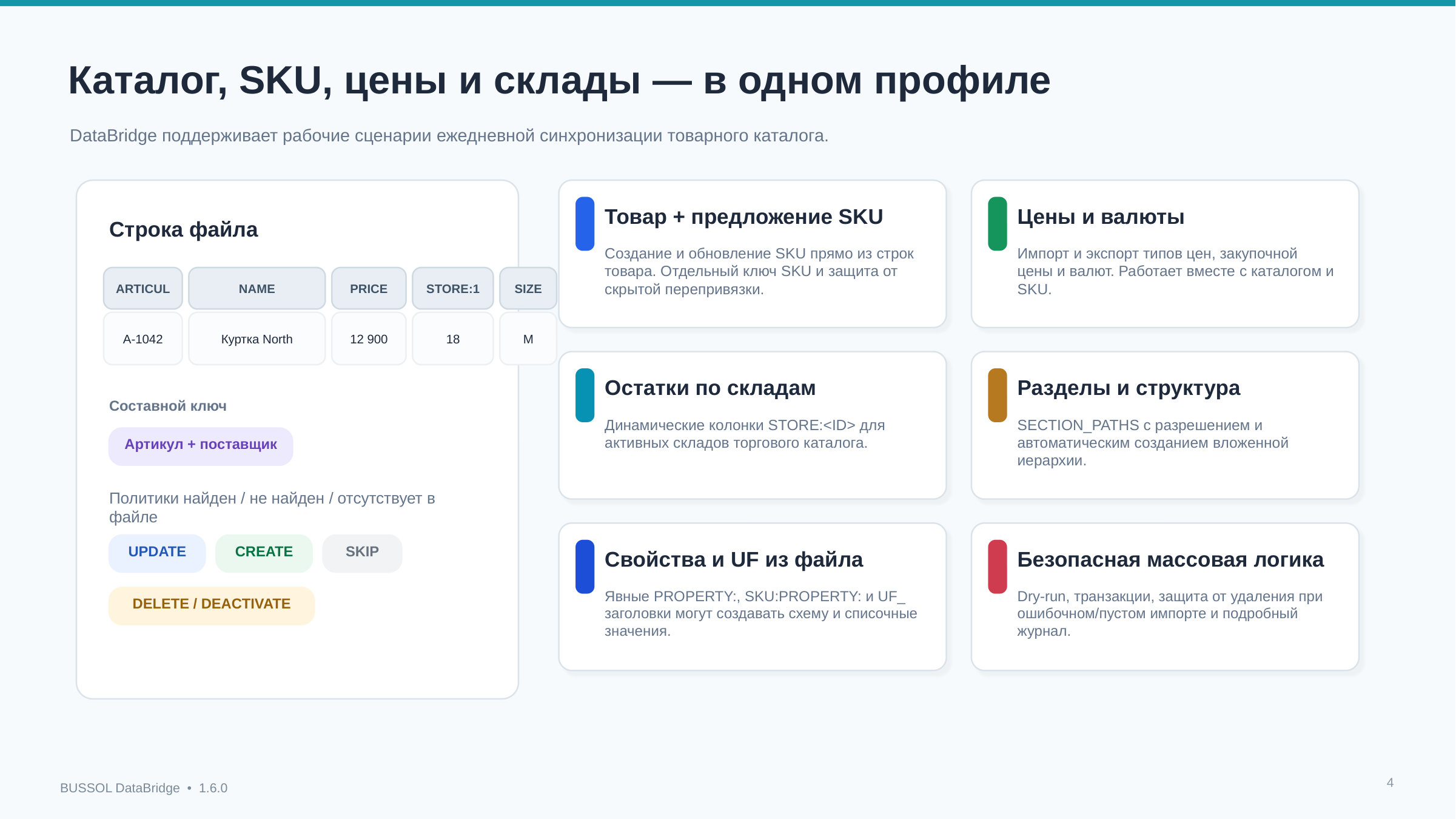Select the 'M' size cell
1456x819 pixels.
tap(528, 339)
